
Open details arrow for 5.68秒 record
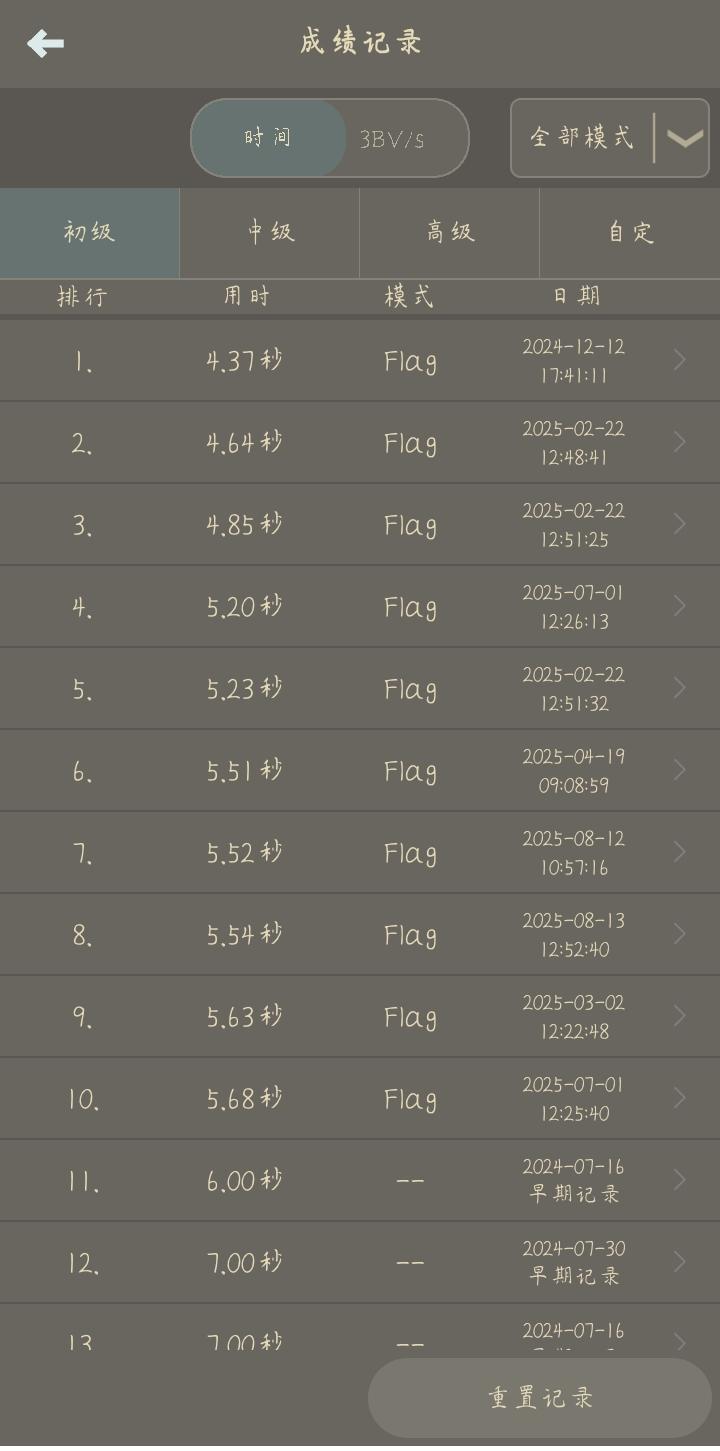[x=679, y=1098]
